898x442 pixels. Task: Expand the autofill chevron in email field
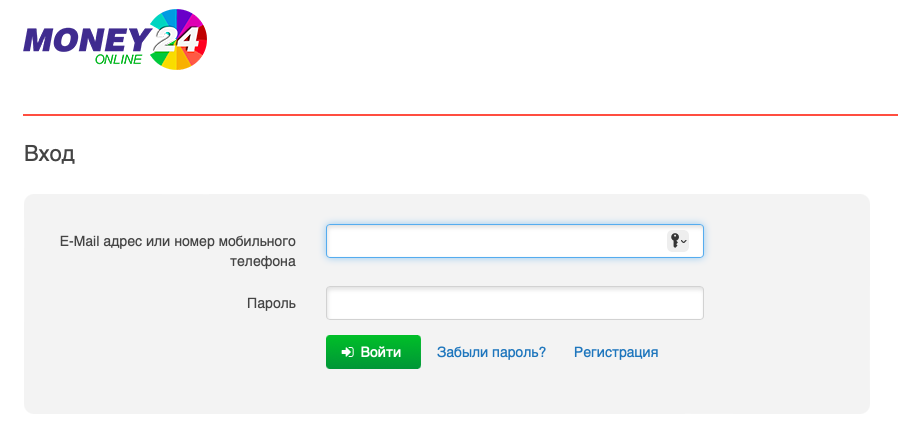coord(685,241)
